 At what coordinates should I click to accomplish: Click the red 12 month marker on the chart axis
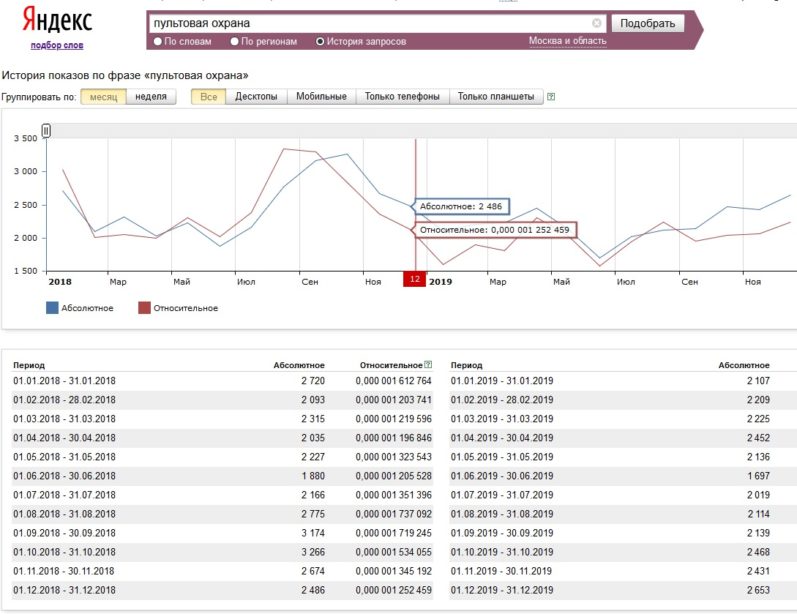(415, 279)
